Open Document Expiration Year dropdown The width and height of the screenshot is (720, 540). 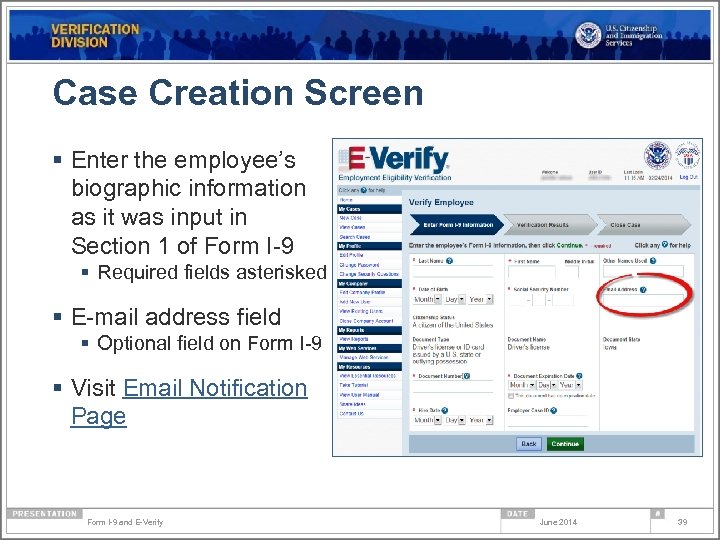(571, 385)
